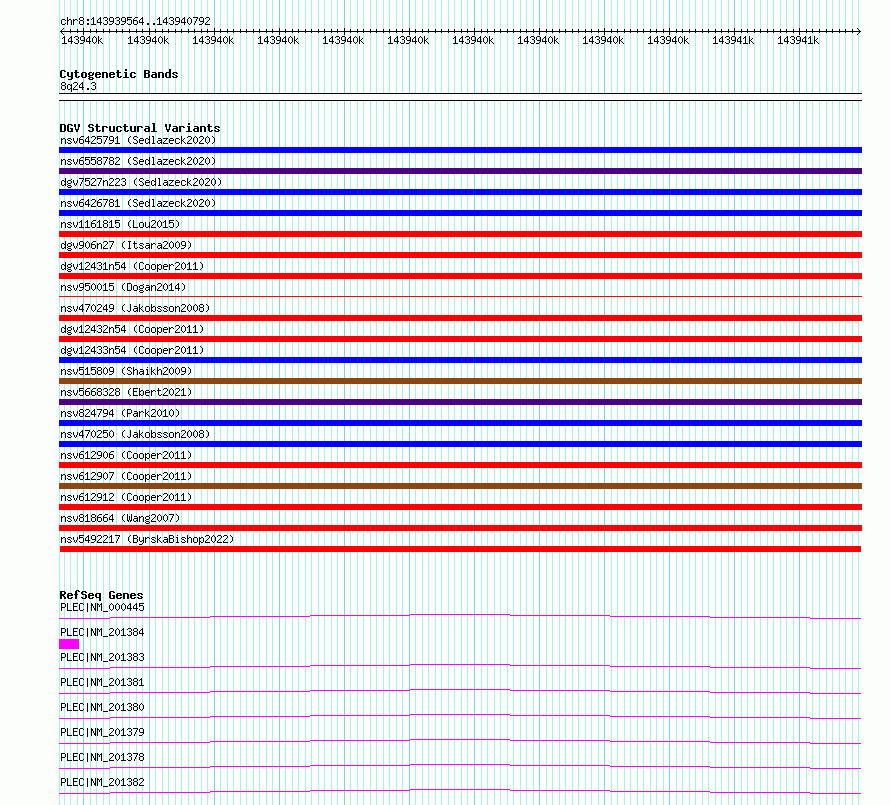The width and height of the screenshot is (890, 805).
Task: Open variant dgv12433n54 (Cooper2011)
Action: [x=132, y=350]
